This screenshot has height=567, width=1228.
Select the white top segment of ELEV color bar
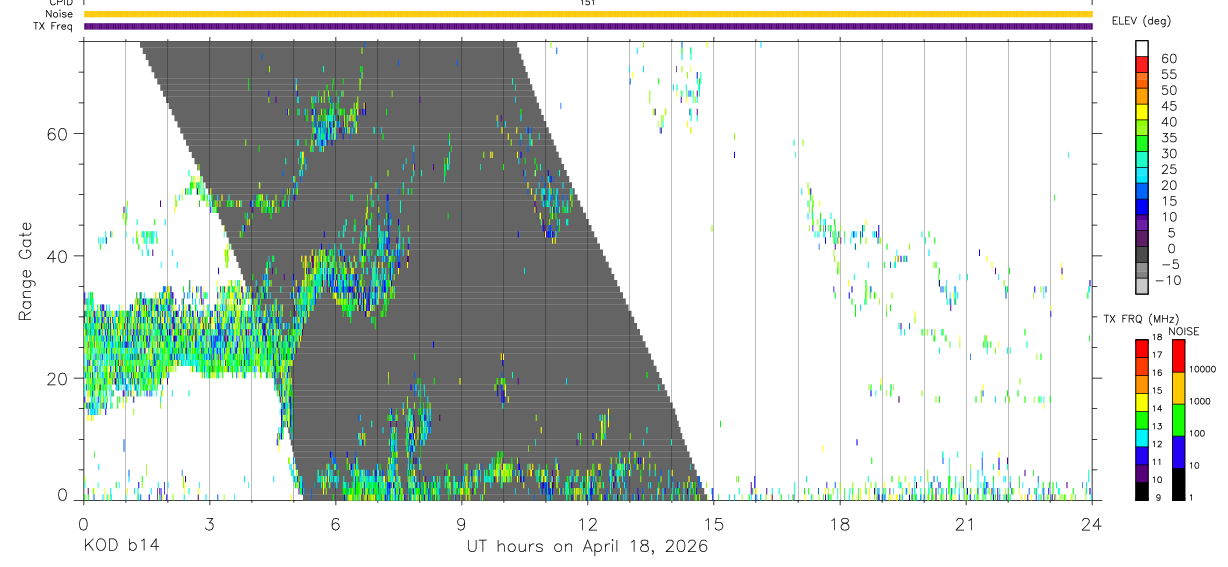point(1142,49)
